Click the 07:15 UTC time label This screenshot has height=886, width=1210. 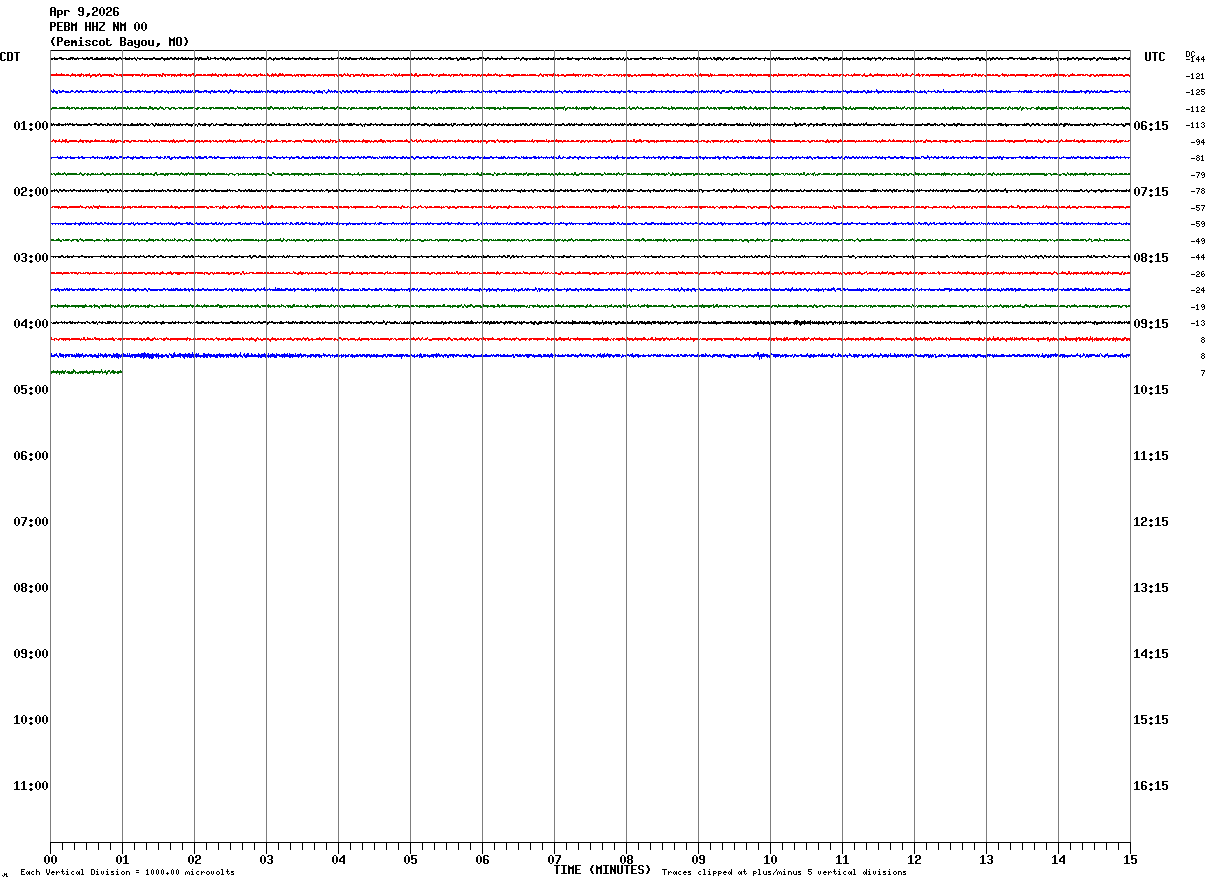1151,192
